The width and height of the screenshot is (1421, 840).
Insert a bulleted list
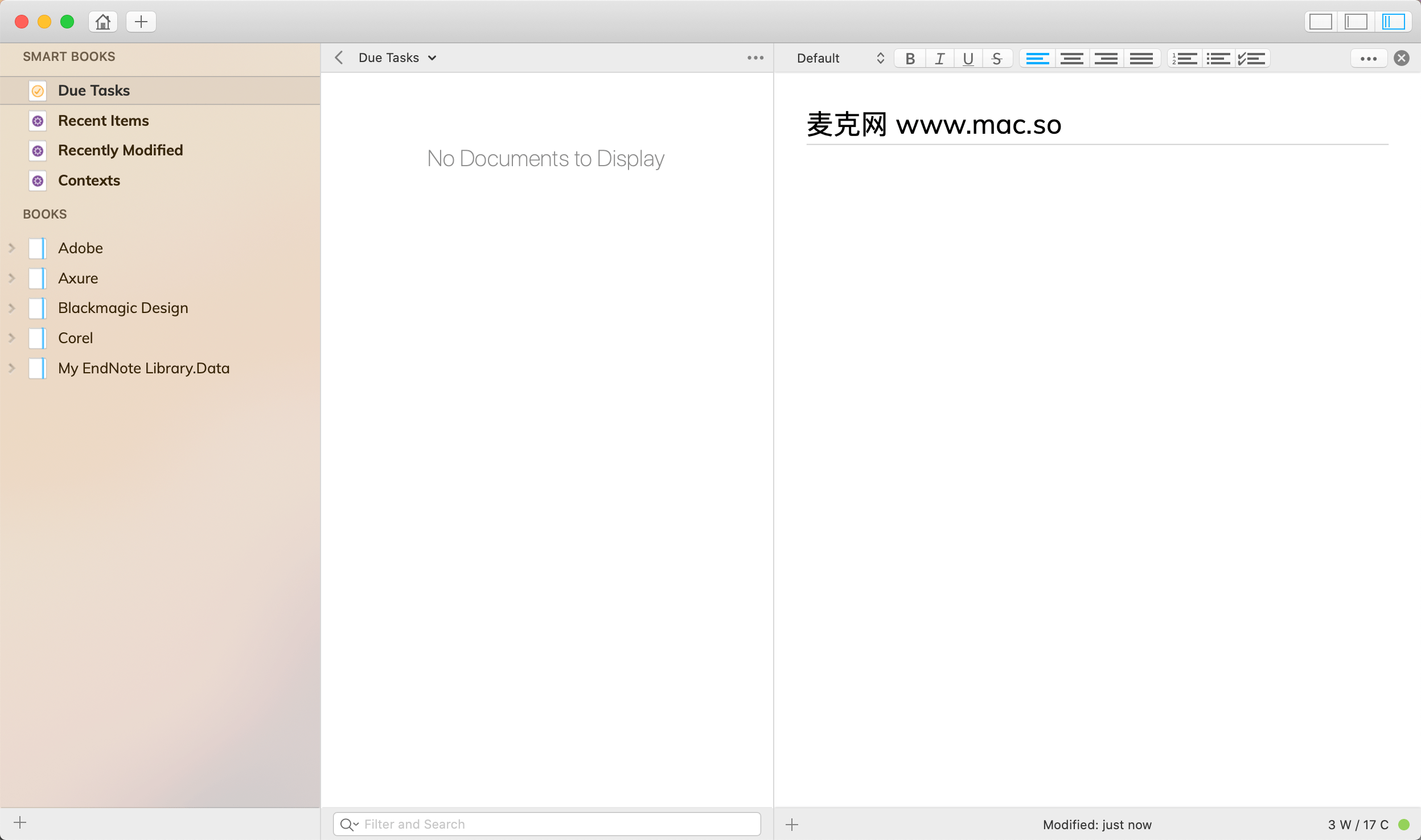(1218, 58)
